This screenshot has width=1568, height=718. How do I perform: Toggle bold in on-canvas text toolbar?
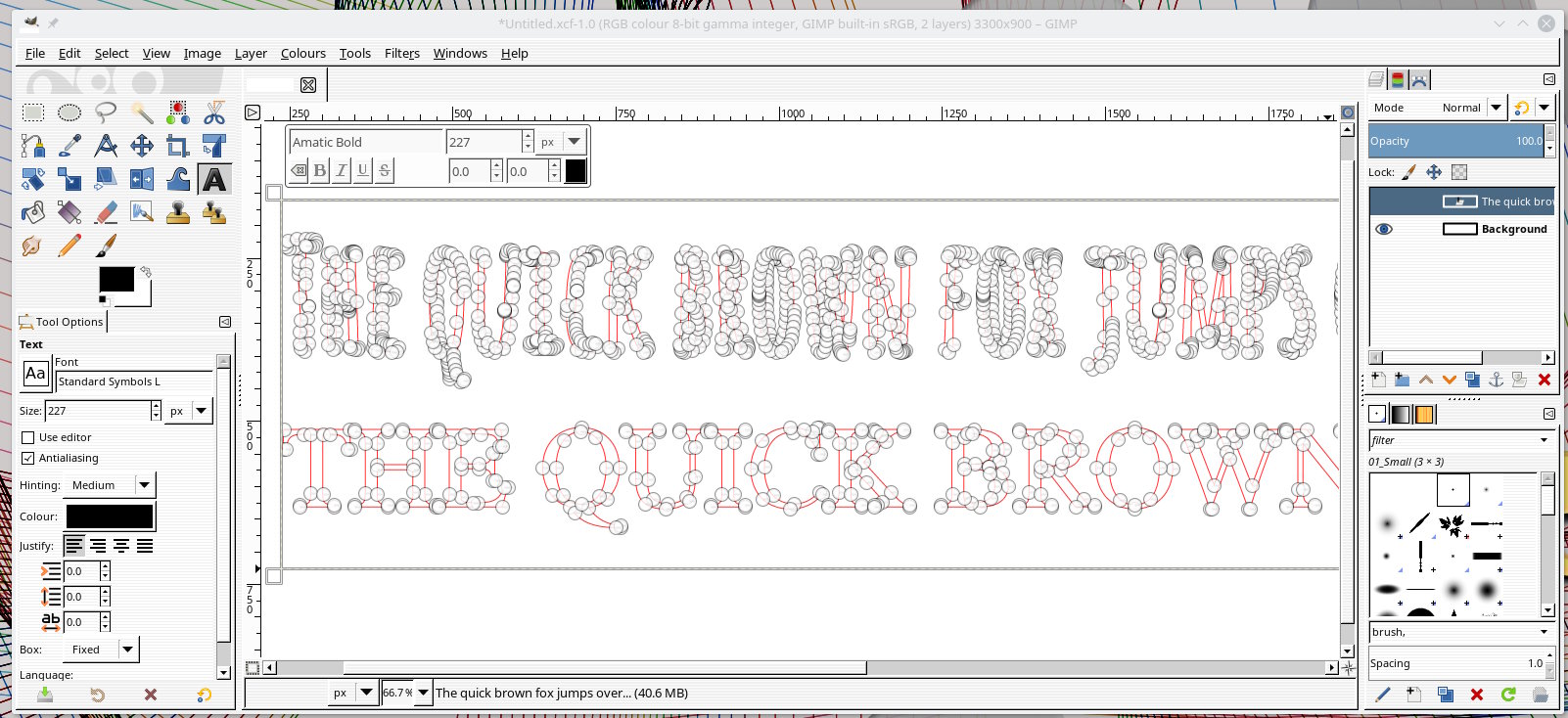(320, 170)
